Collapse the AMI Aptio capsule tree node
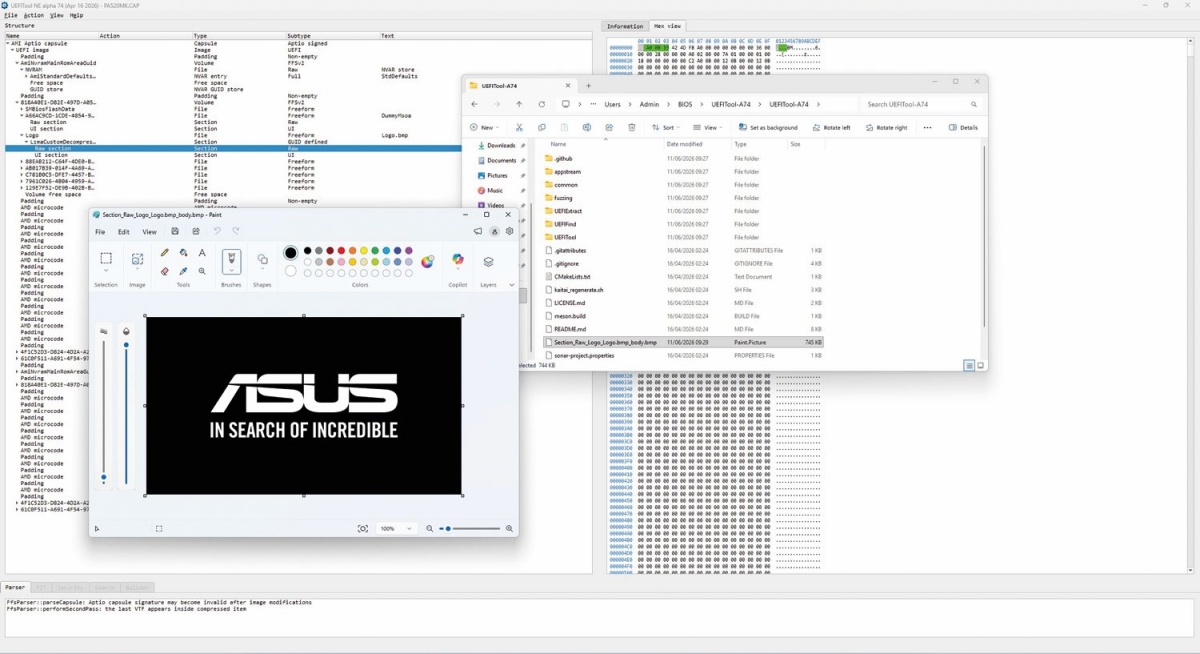The height and width of the screenshot is (654, 1200). 8,43
